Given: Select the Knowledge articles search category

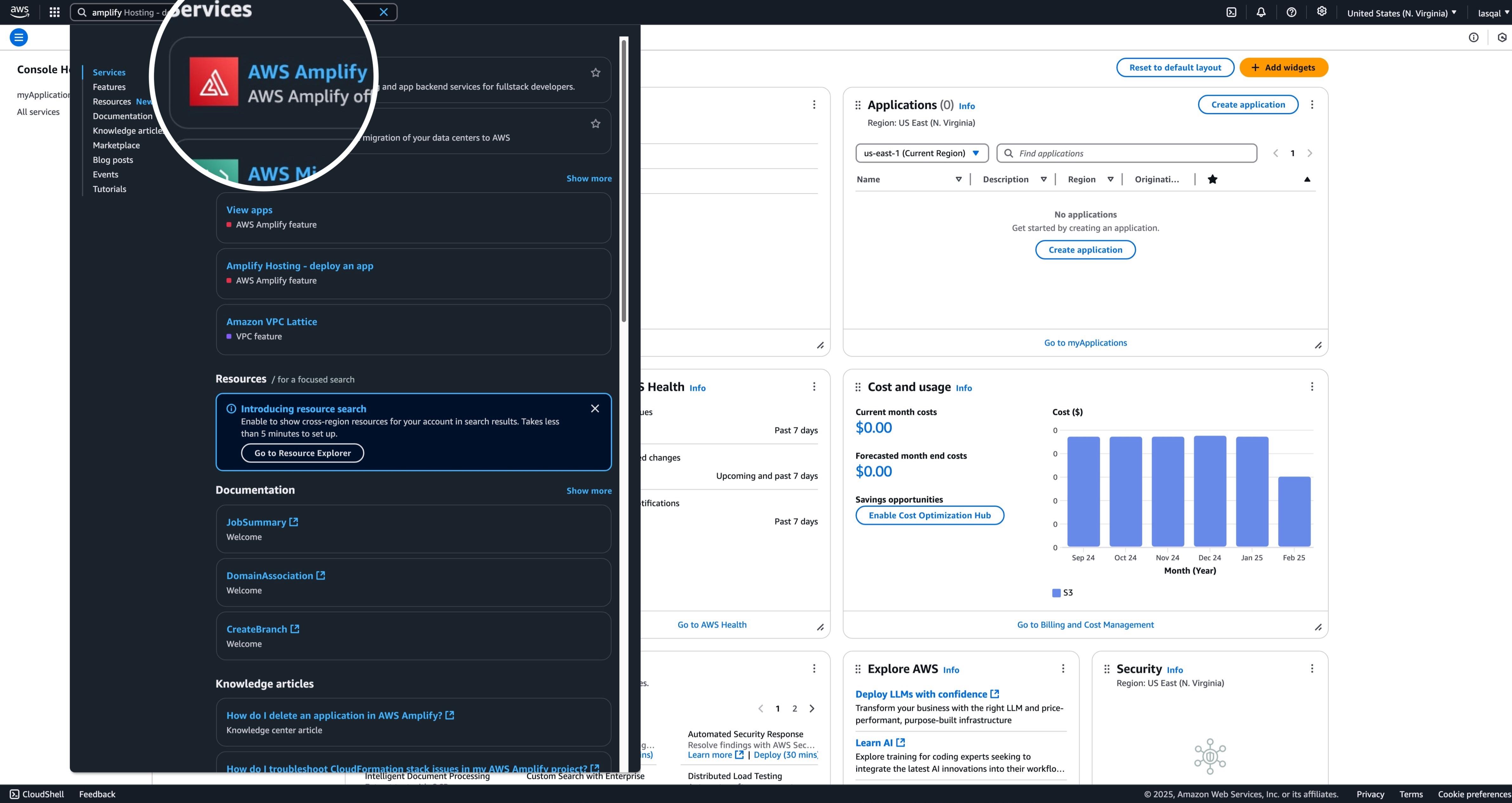Looking at the screenshot, I should click(x=127, y=130).
